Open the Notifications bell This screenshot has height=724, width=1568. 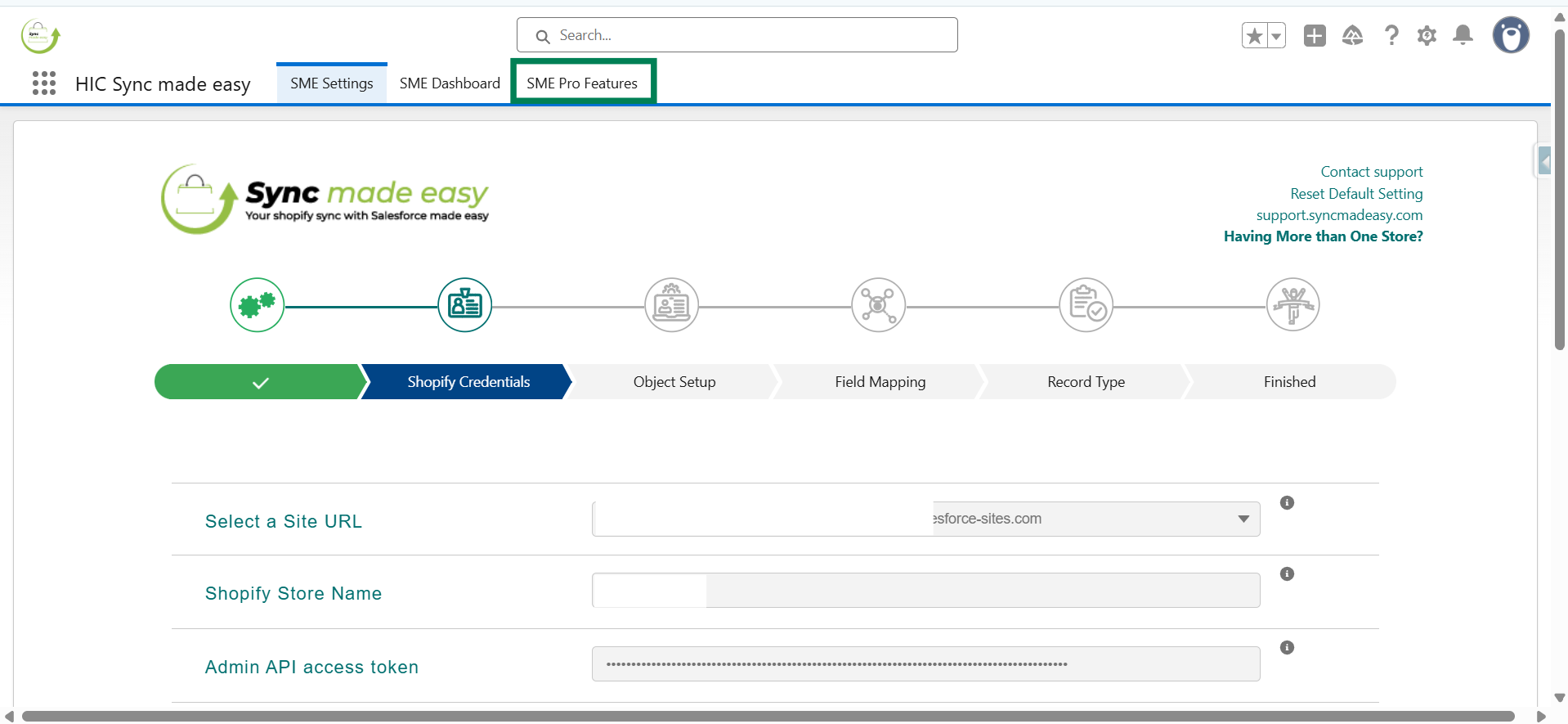pyautogui.click(x=1463, y=35)
